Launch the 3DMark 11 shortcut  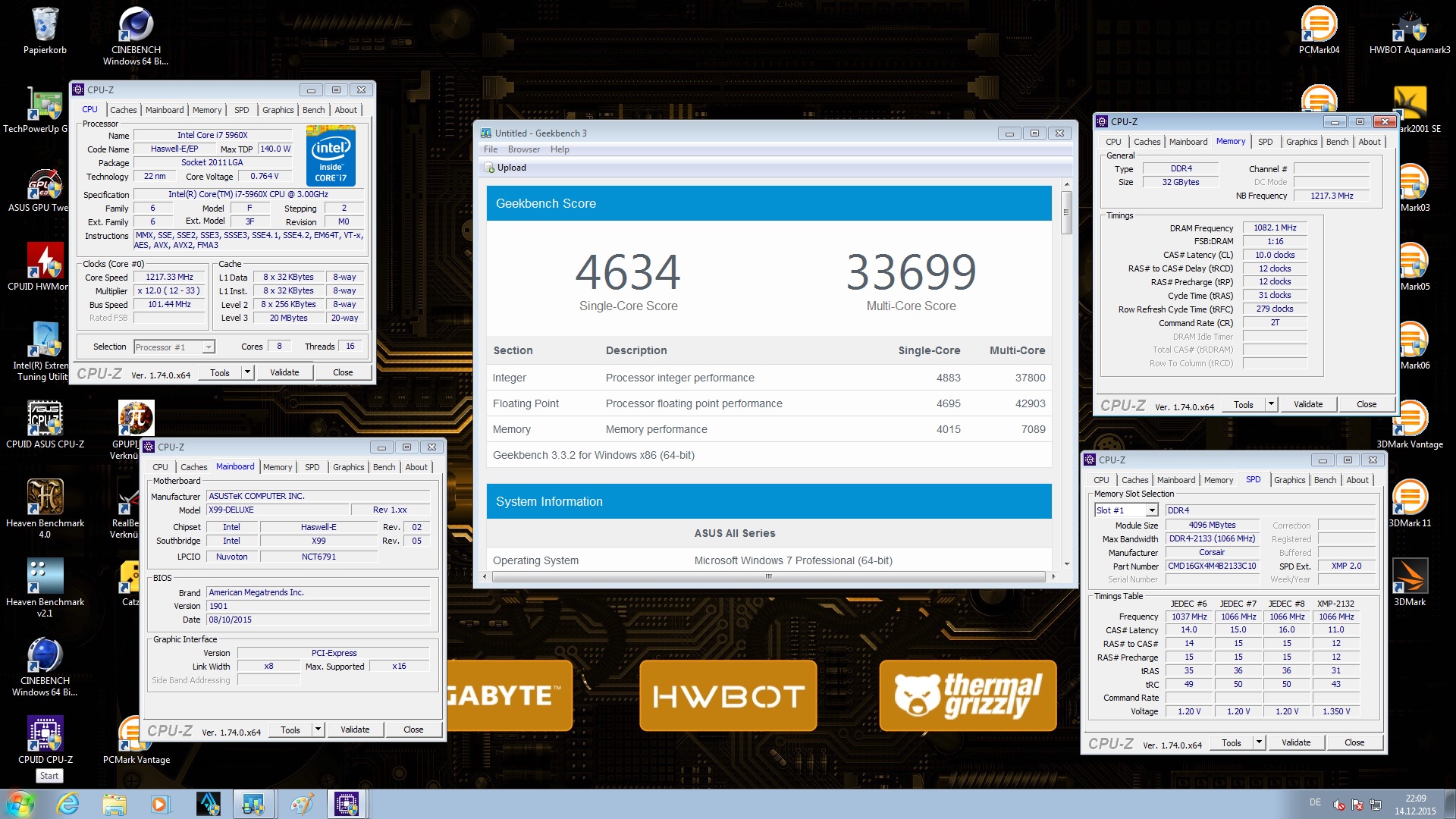[x=1410, y=505]
